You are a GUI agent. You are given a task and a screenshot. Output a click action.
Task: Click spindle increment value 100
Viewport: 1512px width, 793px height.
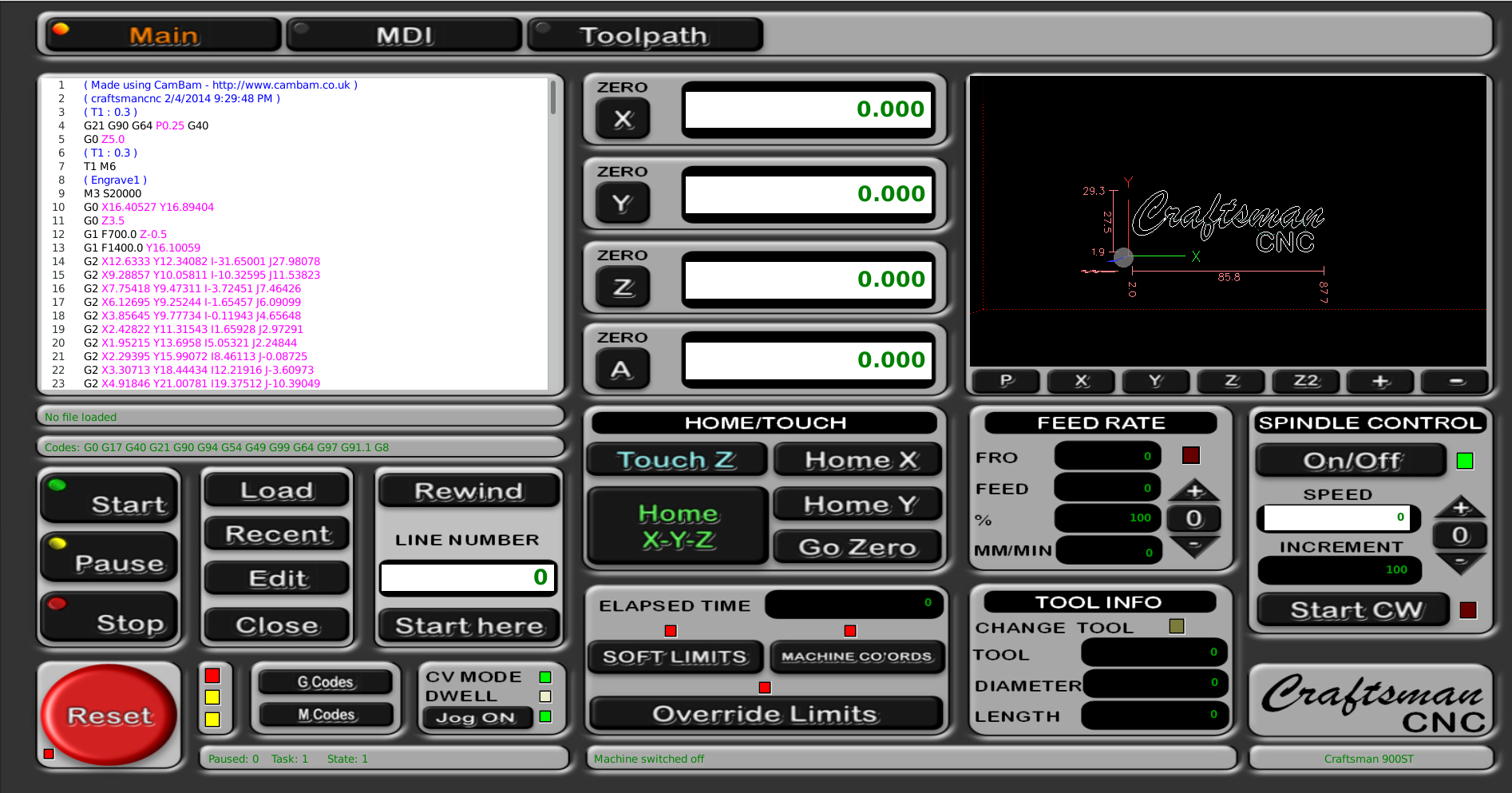(1339, 569)
